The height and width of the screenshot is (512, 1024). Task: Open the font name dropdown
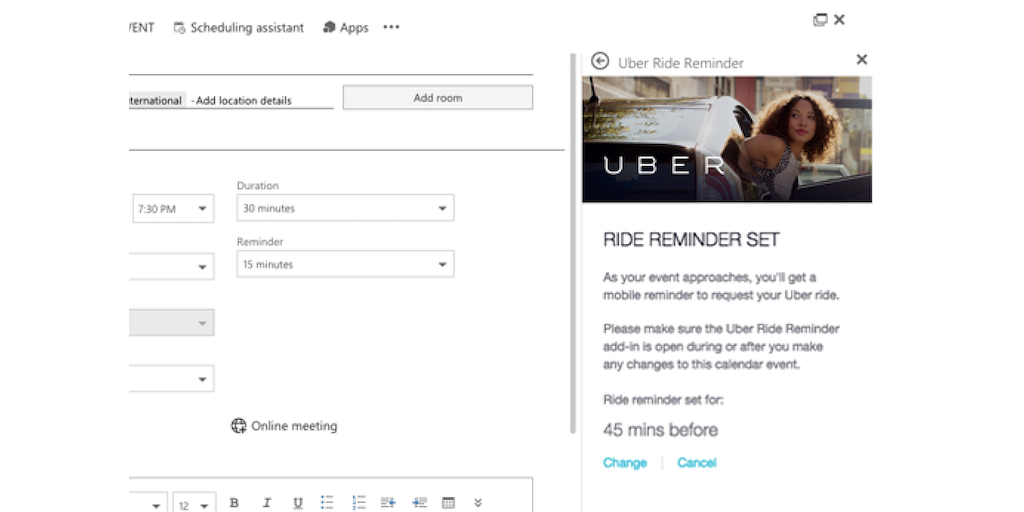click(x=148, y=505)
